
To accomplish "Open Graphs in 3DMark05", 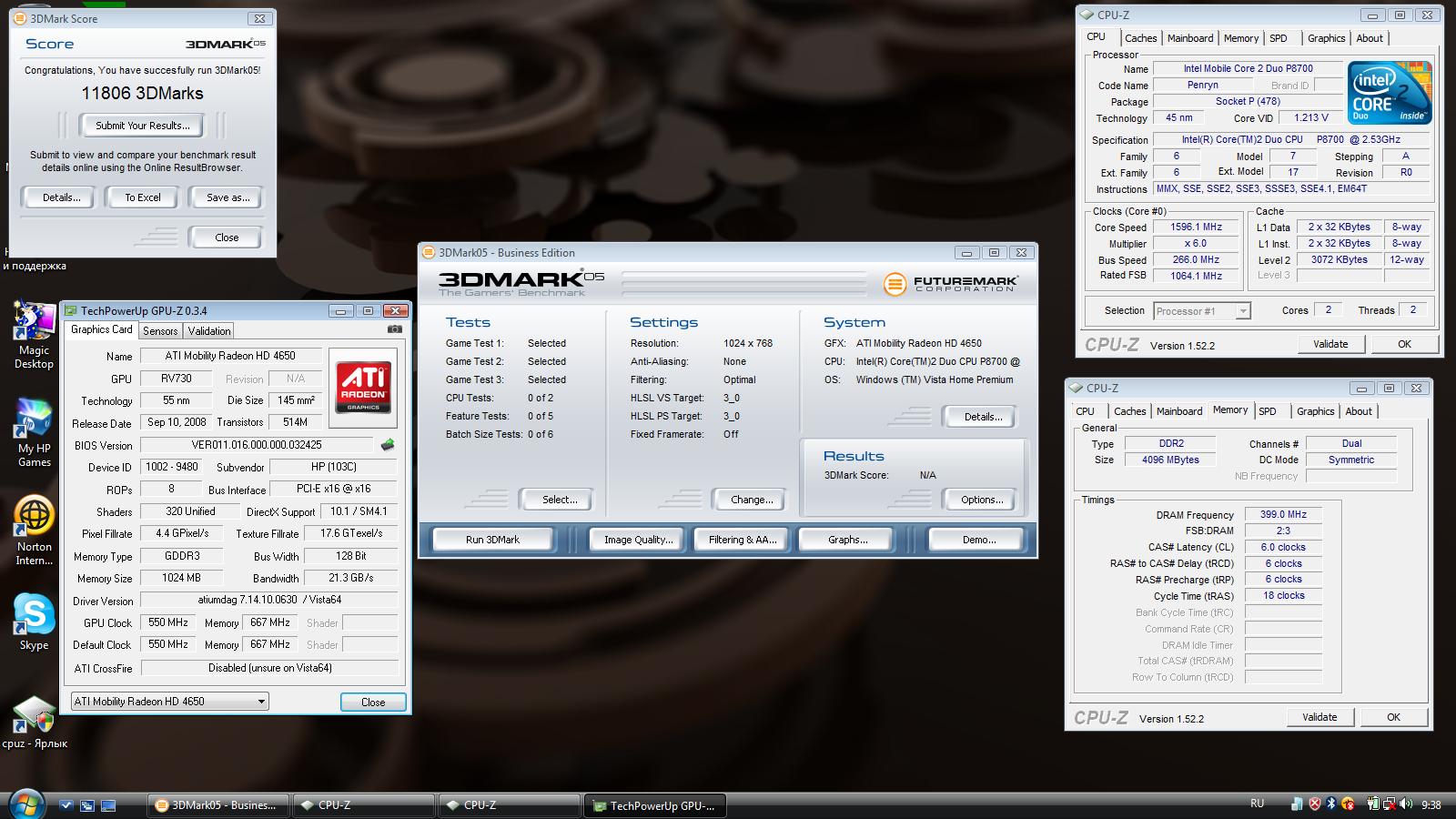I will tap(847, 540).
